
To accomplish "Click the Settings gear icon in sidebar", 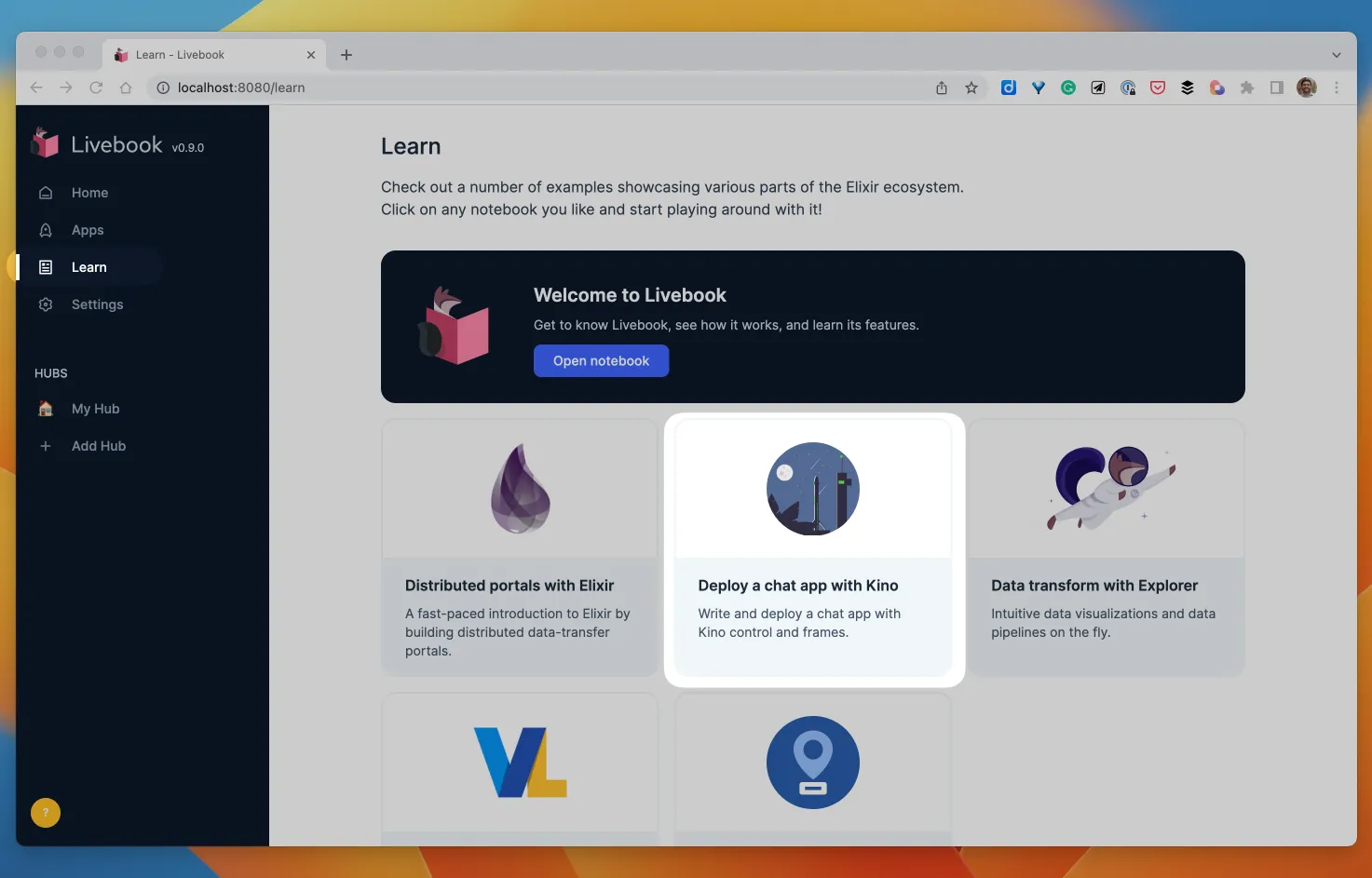I will (46, 304).
